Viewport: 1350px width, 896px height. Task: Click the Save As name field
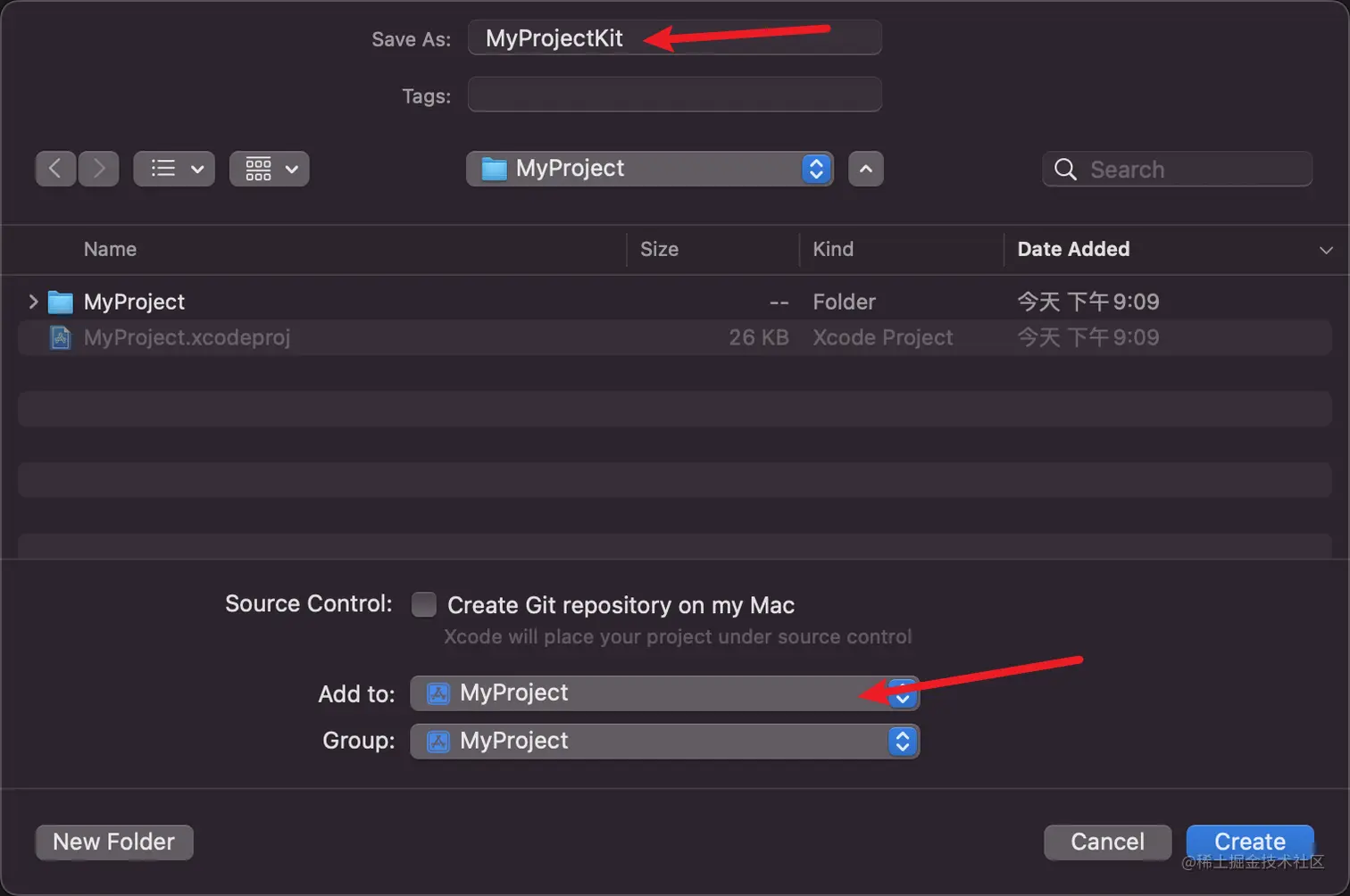(674, 38)
